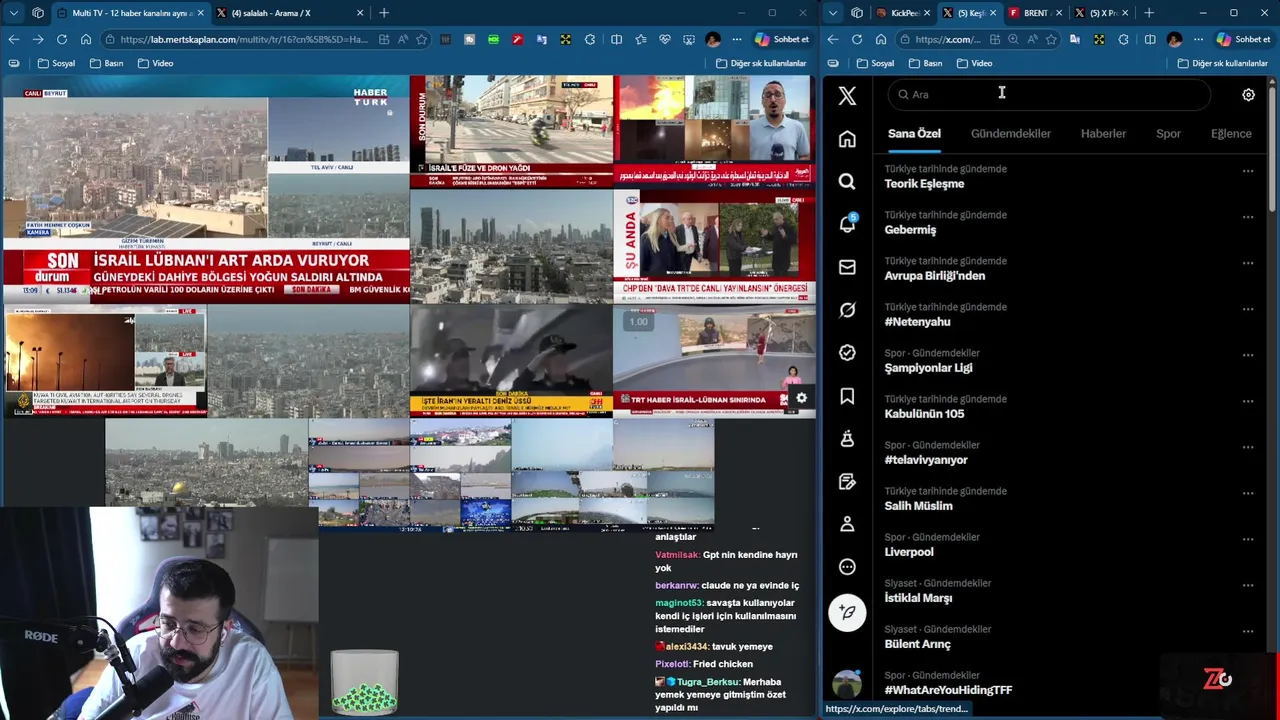Click gear icon on TRT Haber video tile
1280x720 pixels.
point(801,398)
